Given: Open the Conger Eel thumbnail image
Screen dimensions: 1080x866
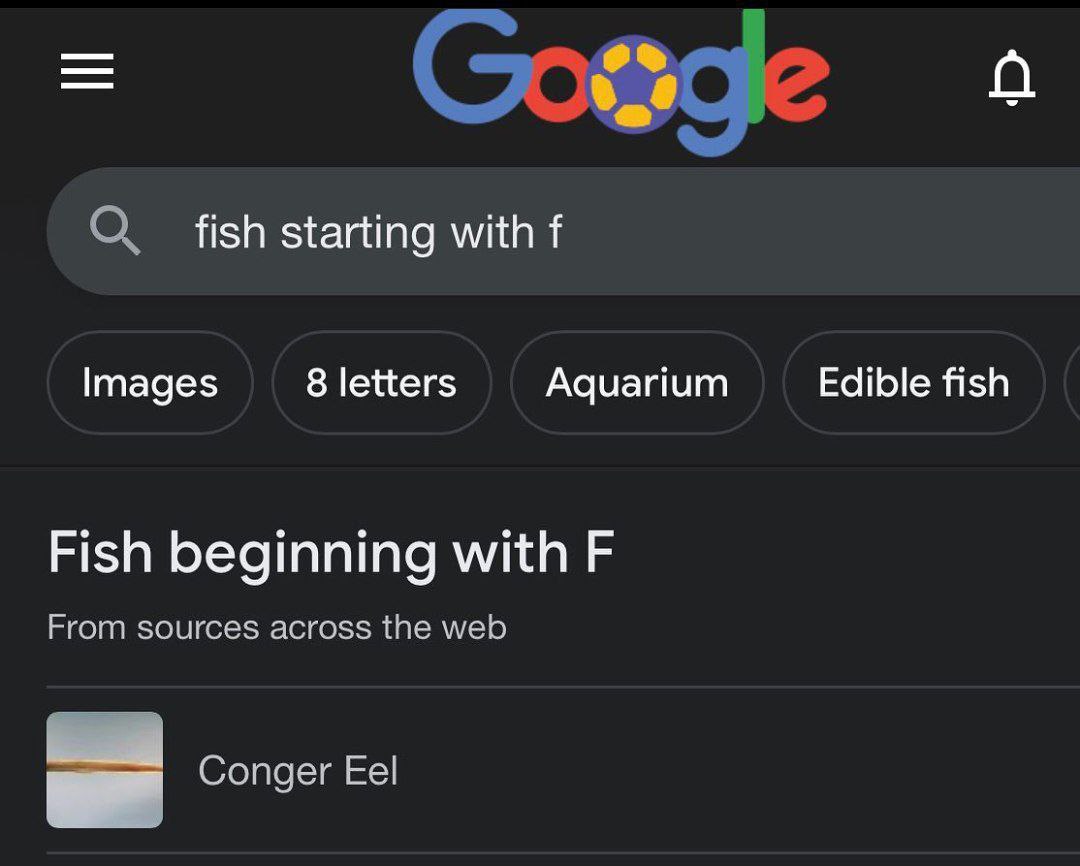Looking at the screenshot, I should pos(105,770).
